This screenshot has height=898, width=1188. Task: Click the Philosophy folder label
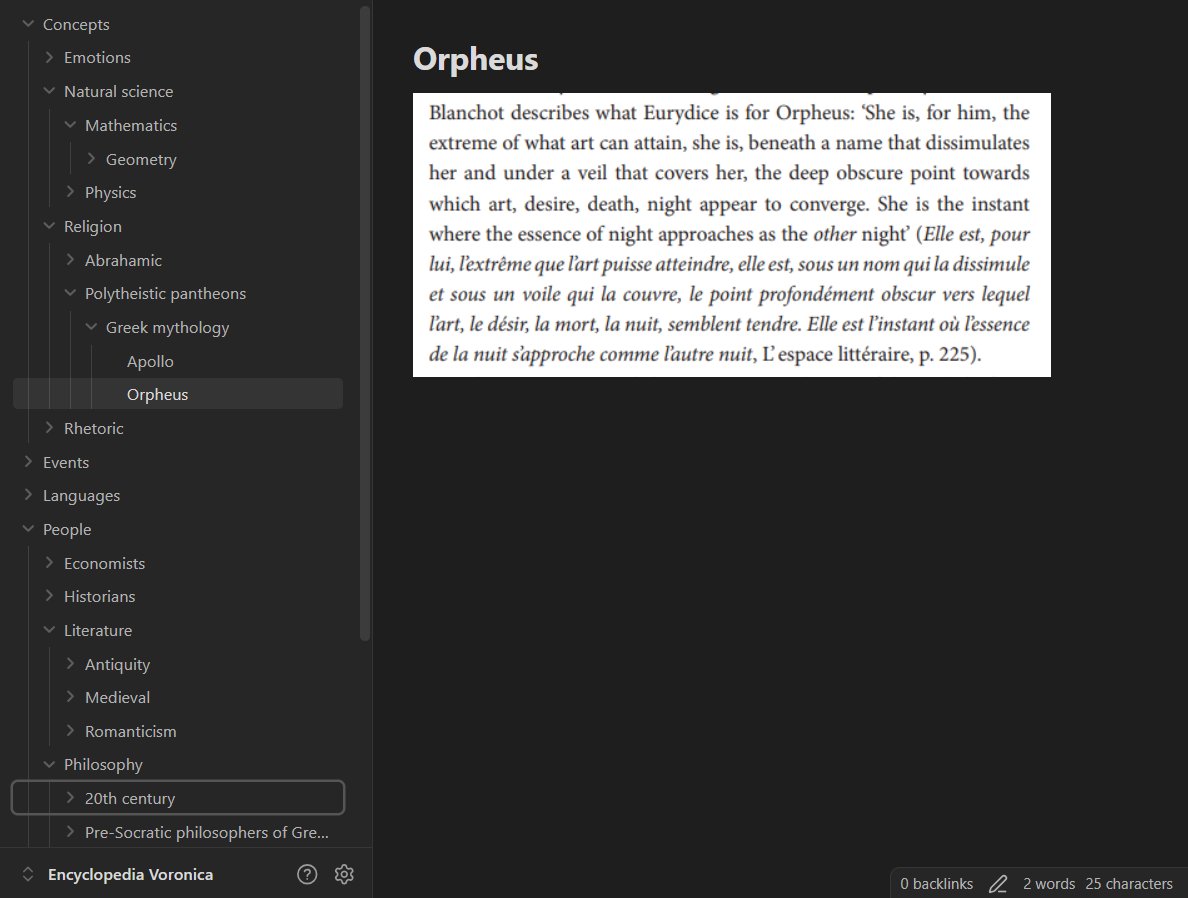click(x=103, y=765)
